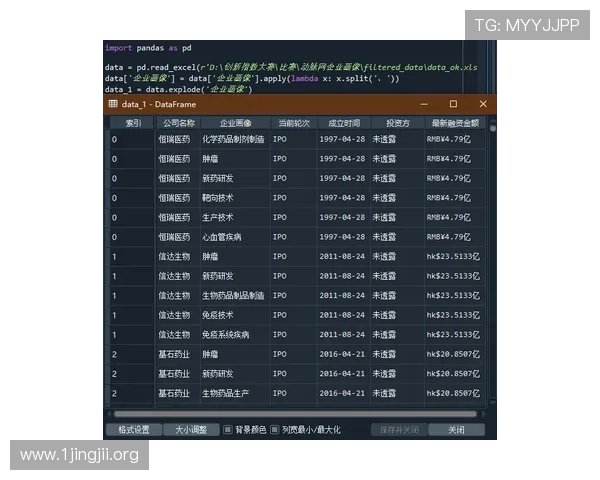Click the 格式设置 button
This screenshot has width=600, height=480.
[134, 430]
